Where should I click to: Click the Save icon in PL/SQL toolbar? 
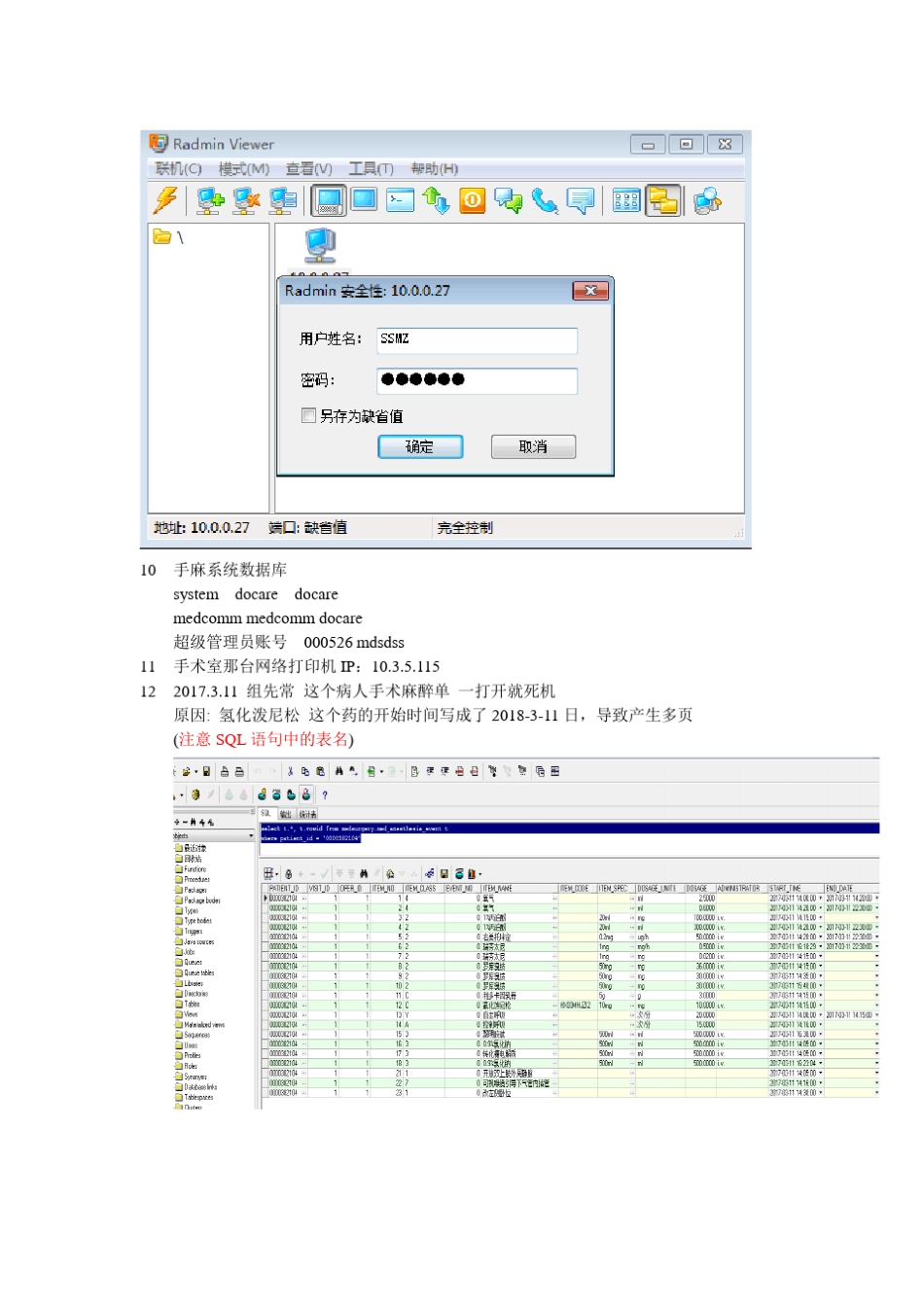pyautogui.click(x=206, y=771)
